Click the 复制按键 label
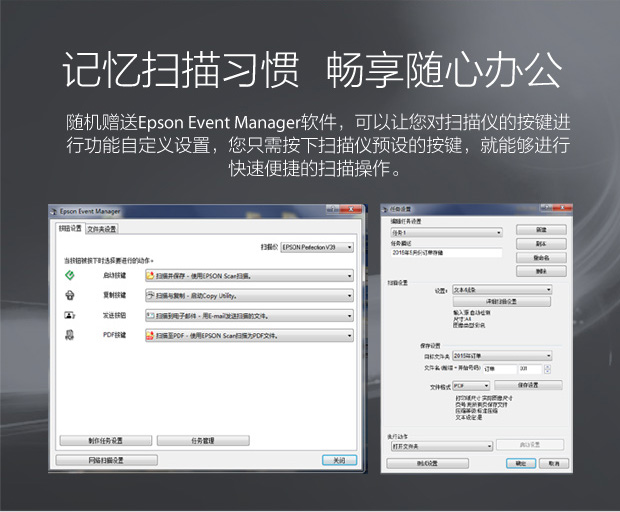This screenshot has width=620, height=512. point(115,295)
